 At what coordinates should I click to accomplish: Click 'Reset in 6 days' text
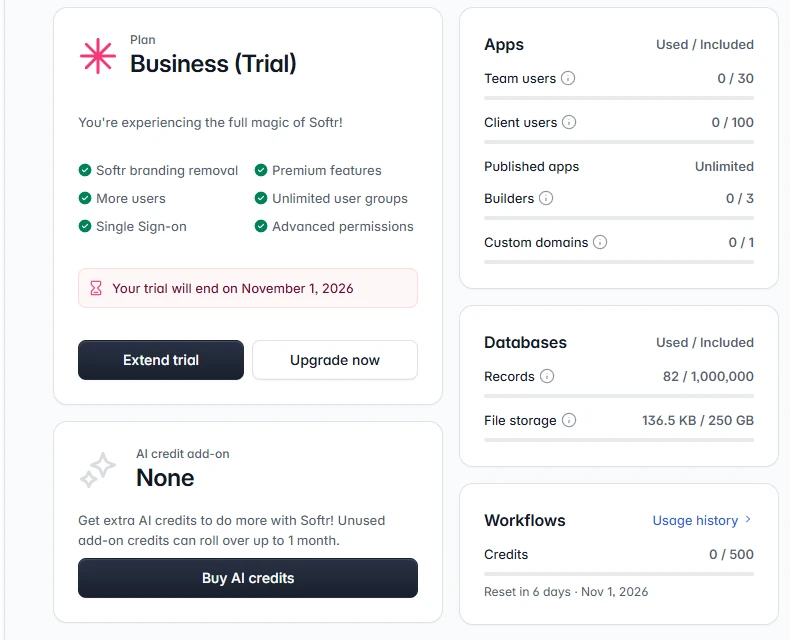[x=527, y=592]
